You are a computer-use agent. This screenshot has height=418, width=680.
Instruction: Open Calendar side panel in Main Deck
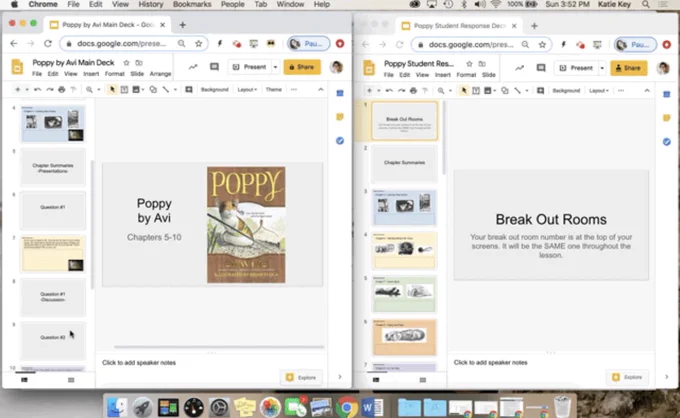pyautogui.click(x=340, y=93)
